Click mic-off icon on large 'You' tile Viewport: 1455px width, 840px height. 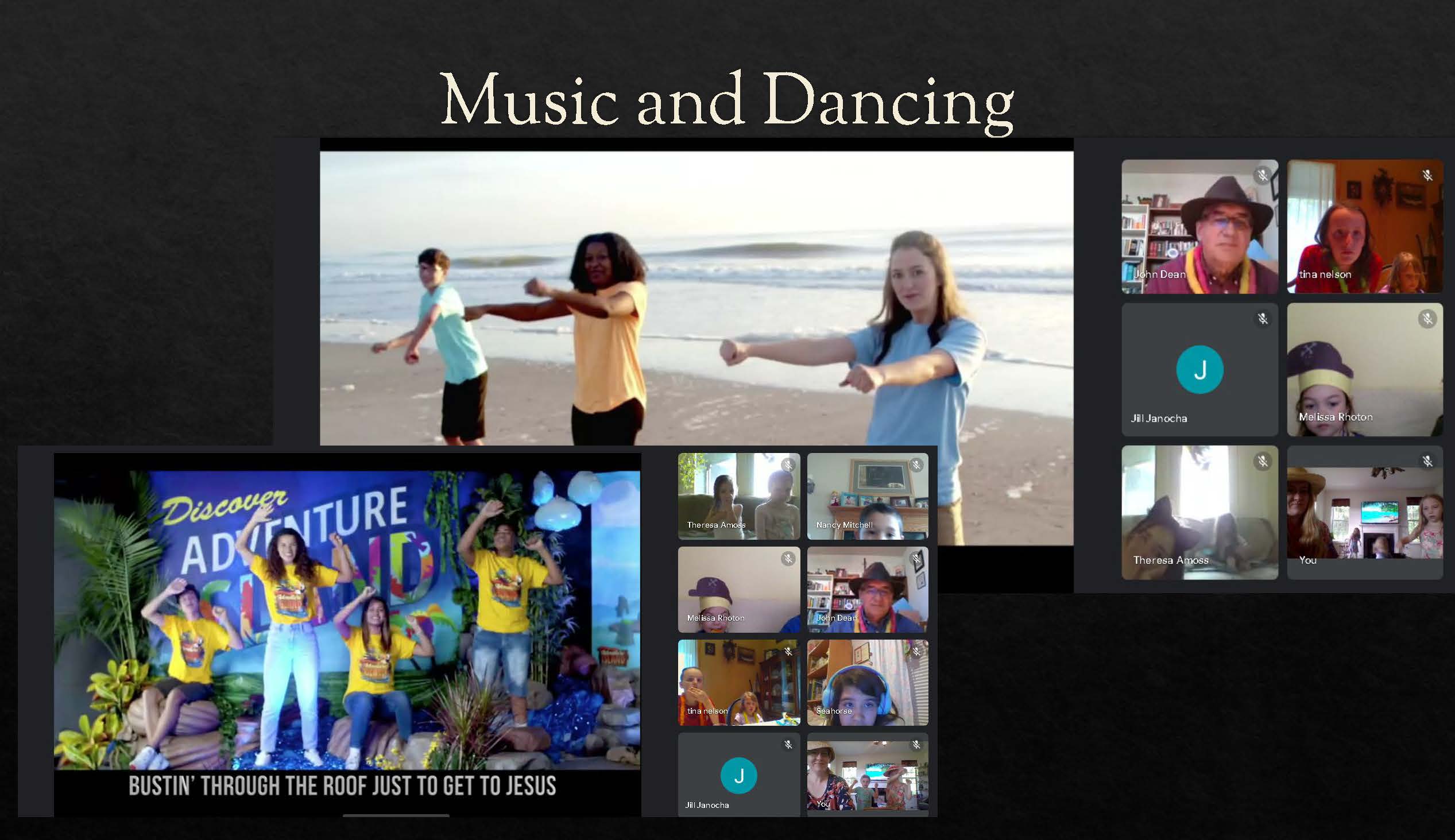(x=1427, y=461)
